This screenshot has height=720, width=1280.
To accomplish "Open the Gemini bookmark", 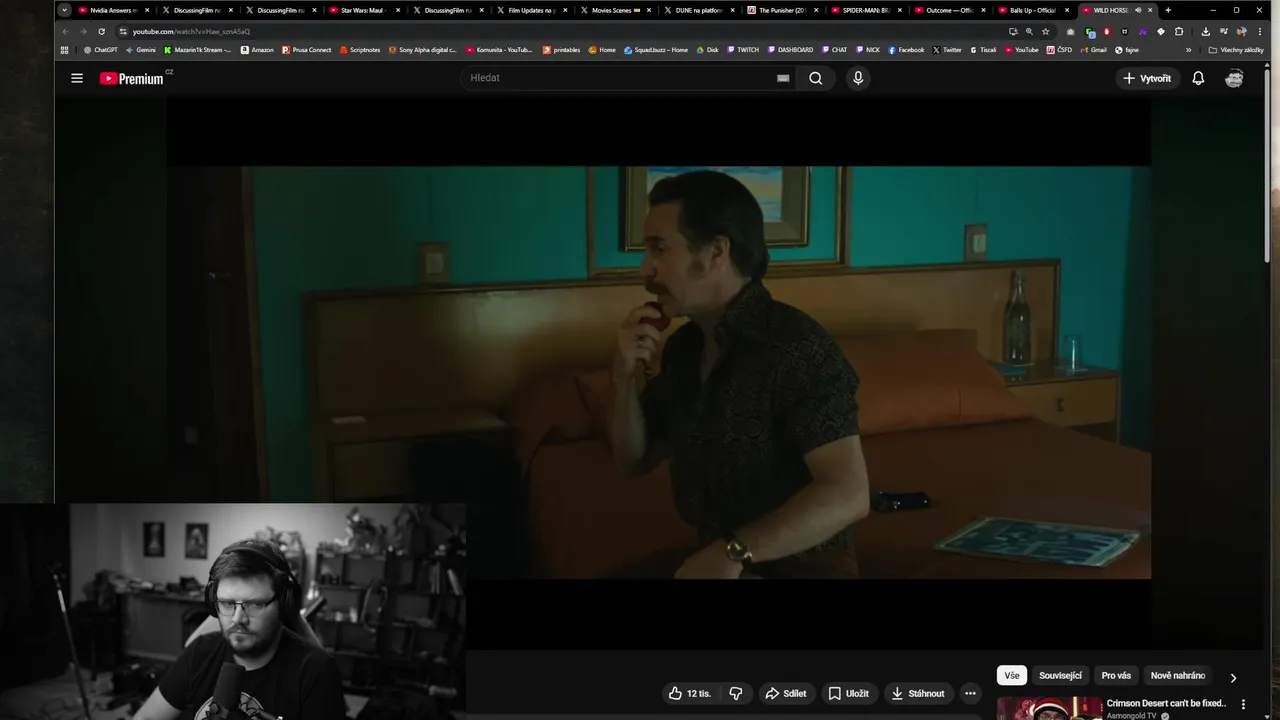I will (x=141, y=49).
